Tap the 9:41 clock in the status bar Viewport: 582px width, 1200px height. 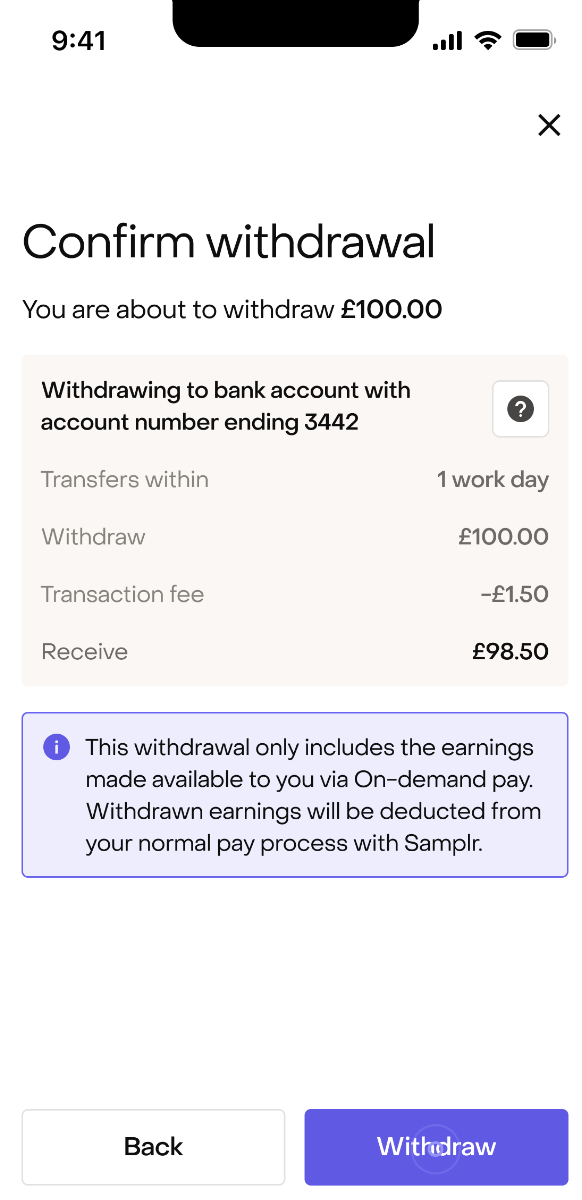(79, 40)
